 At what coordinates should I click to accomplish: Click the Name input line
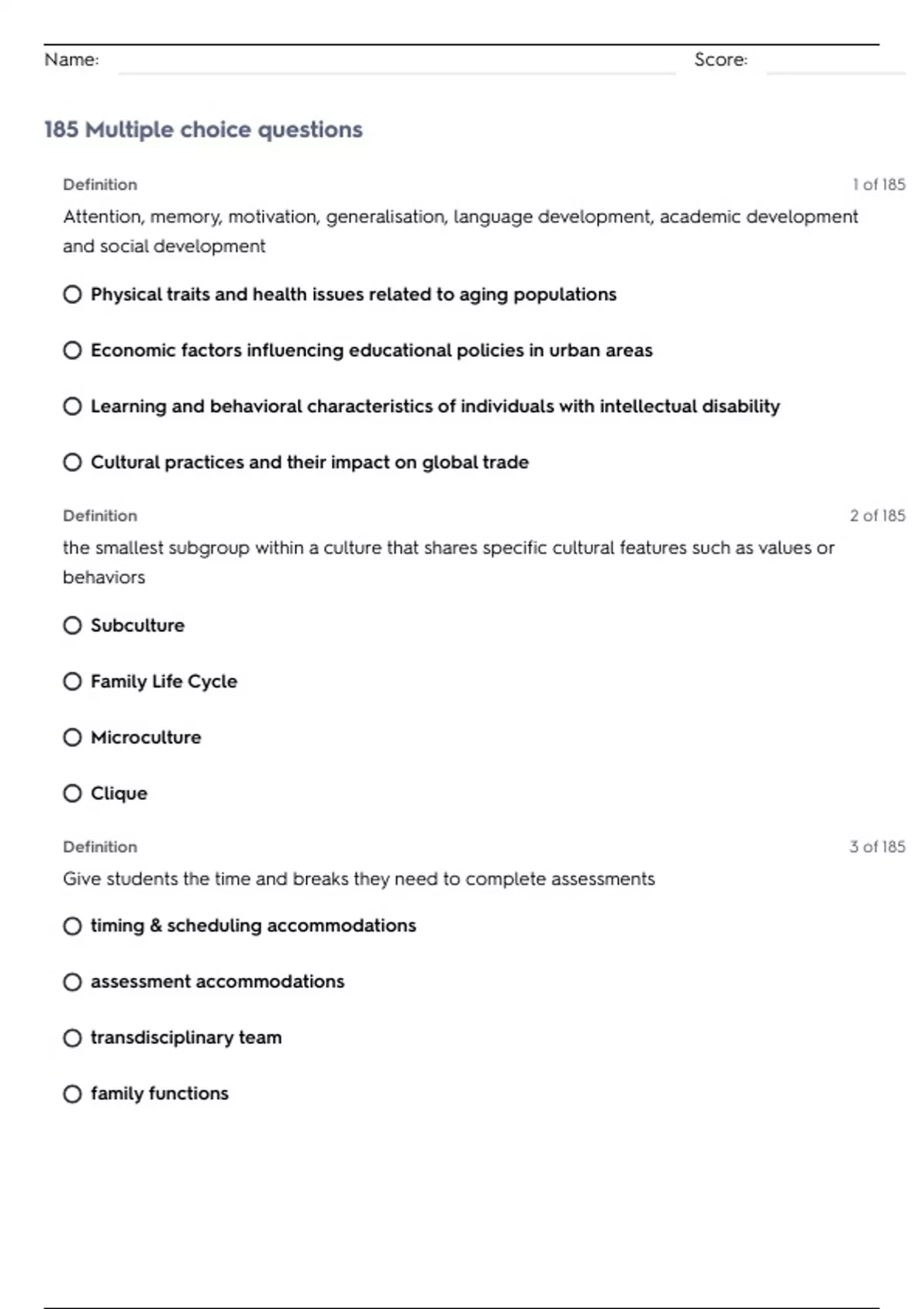(x=396, y=62)
